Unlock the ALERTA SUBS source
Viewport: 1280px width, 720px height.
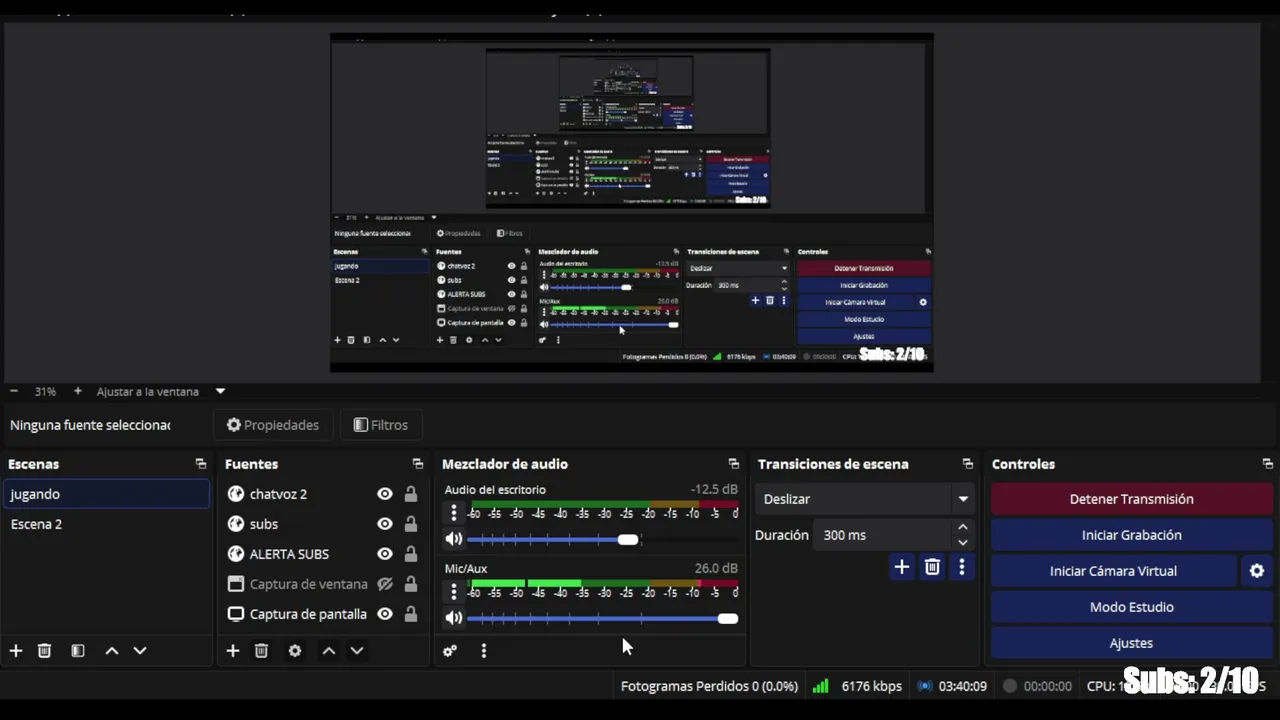[410, 554]
